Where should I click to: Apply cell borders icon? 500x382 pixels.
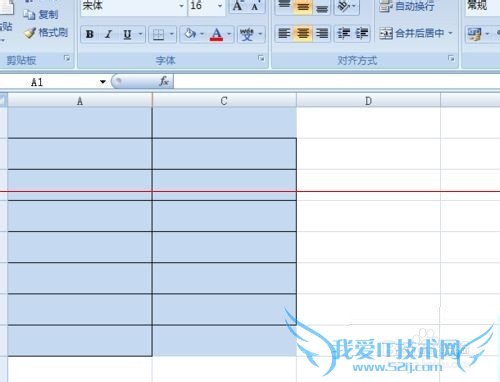coord(158,34)
